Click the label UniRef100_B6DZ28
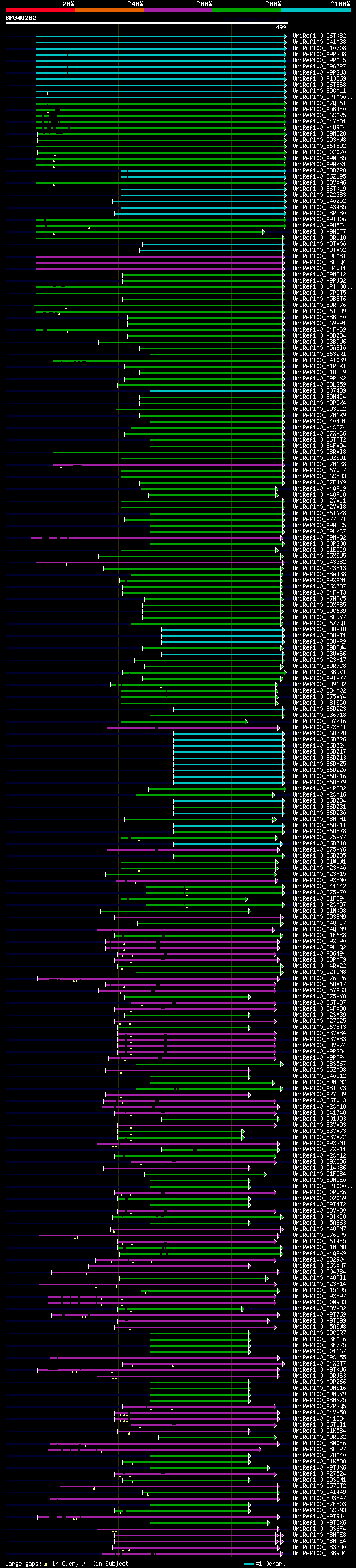The image size is (356, 1568). tap(319, 734)
